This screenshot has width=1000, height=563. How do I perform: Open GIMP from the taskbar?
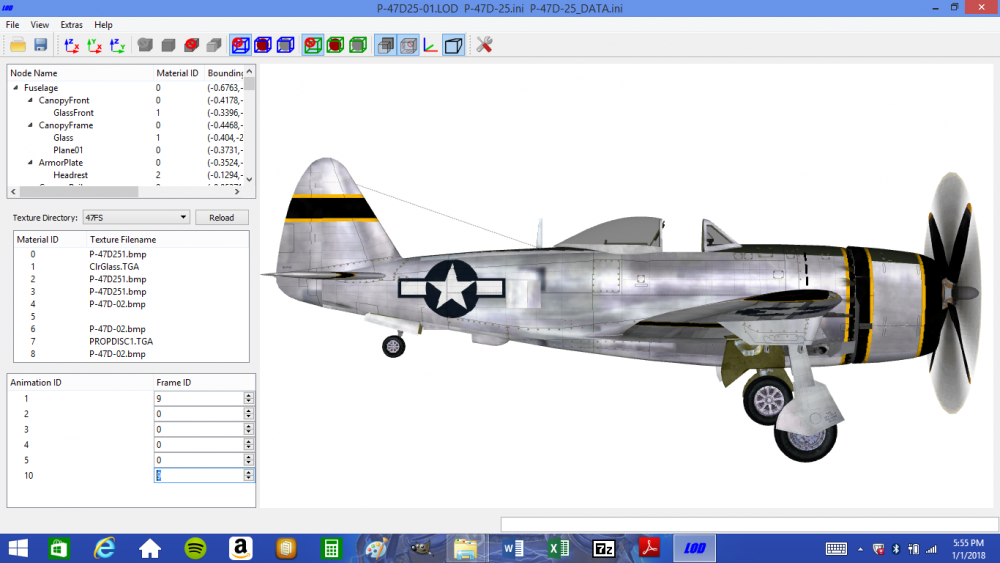tap(421, 548)
